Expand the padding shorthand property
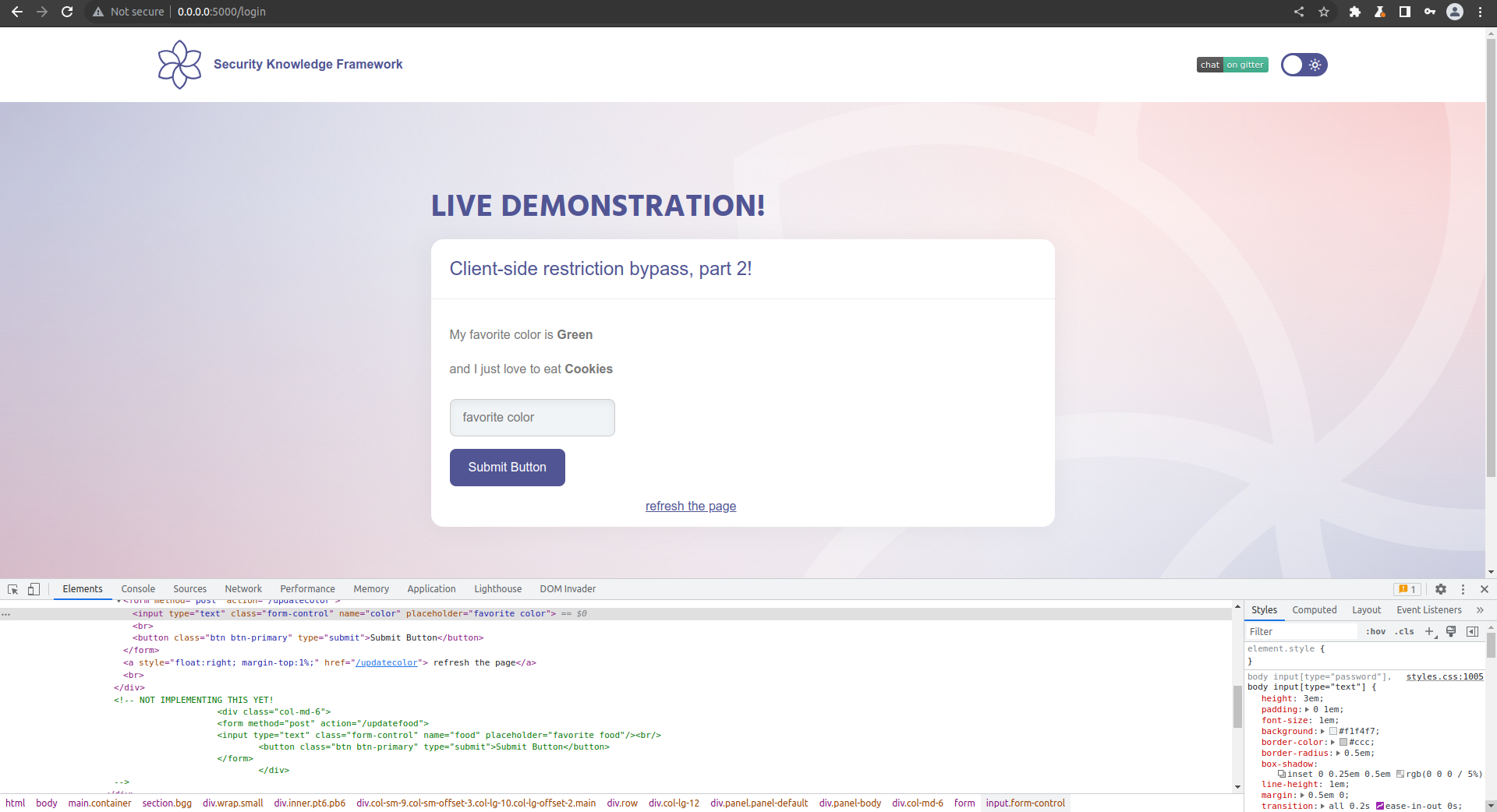Viewport: 1497px width, 812px height. (x=1307, y=710)
